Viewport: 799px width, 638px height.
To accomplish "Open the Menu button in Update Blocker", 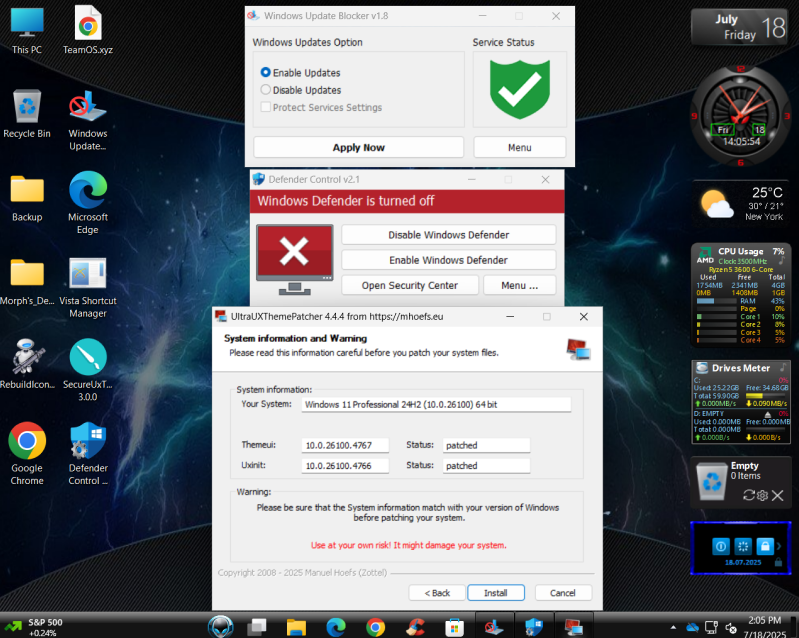I will tap(520, 147).
